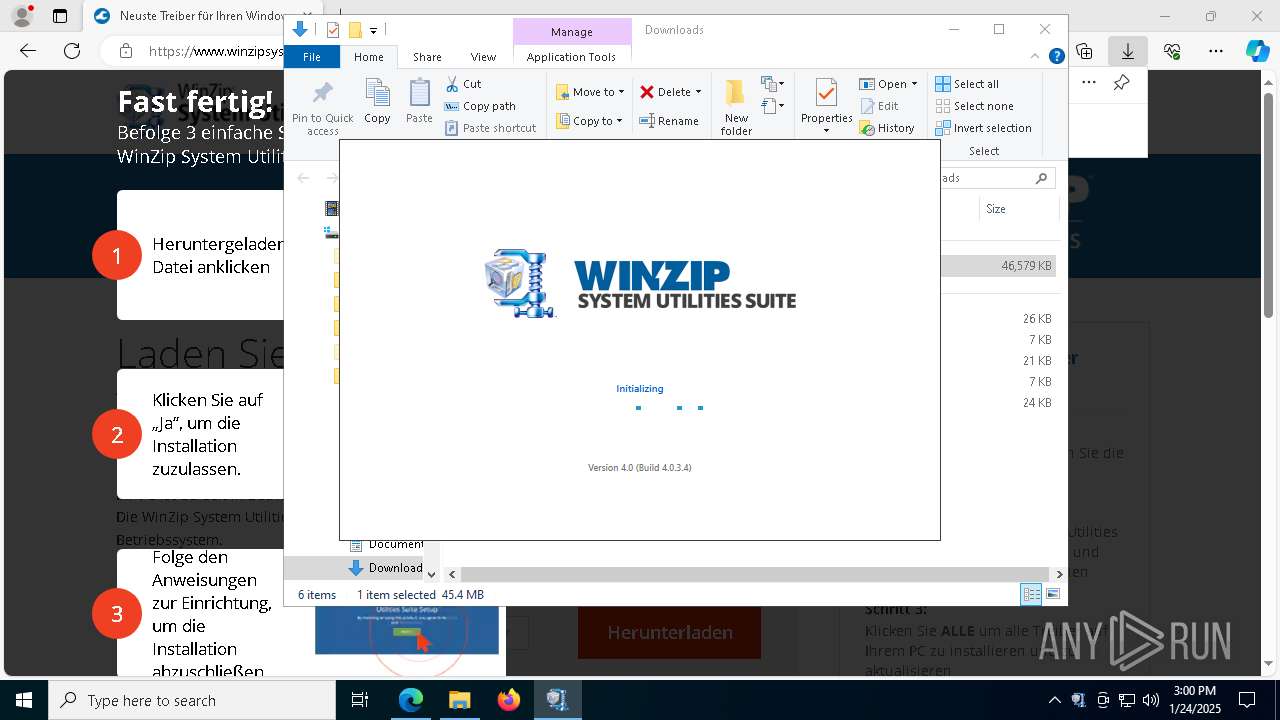Click the Edge browser Back arrow
The image size is (1280, 720).
(x=28, y=51)
